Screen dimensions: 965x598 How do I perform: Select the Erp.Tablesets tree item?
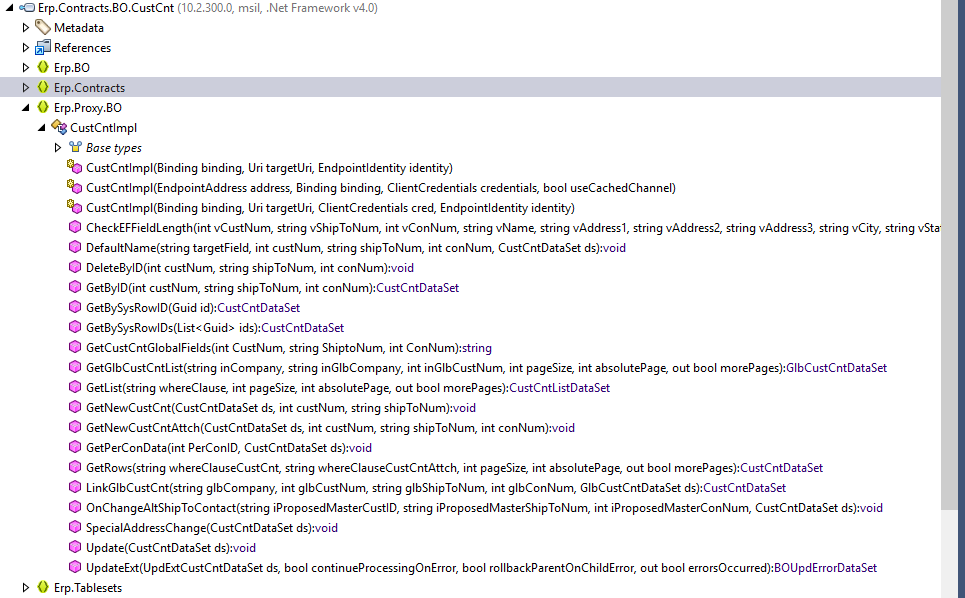[88, 588]
